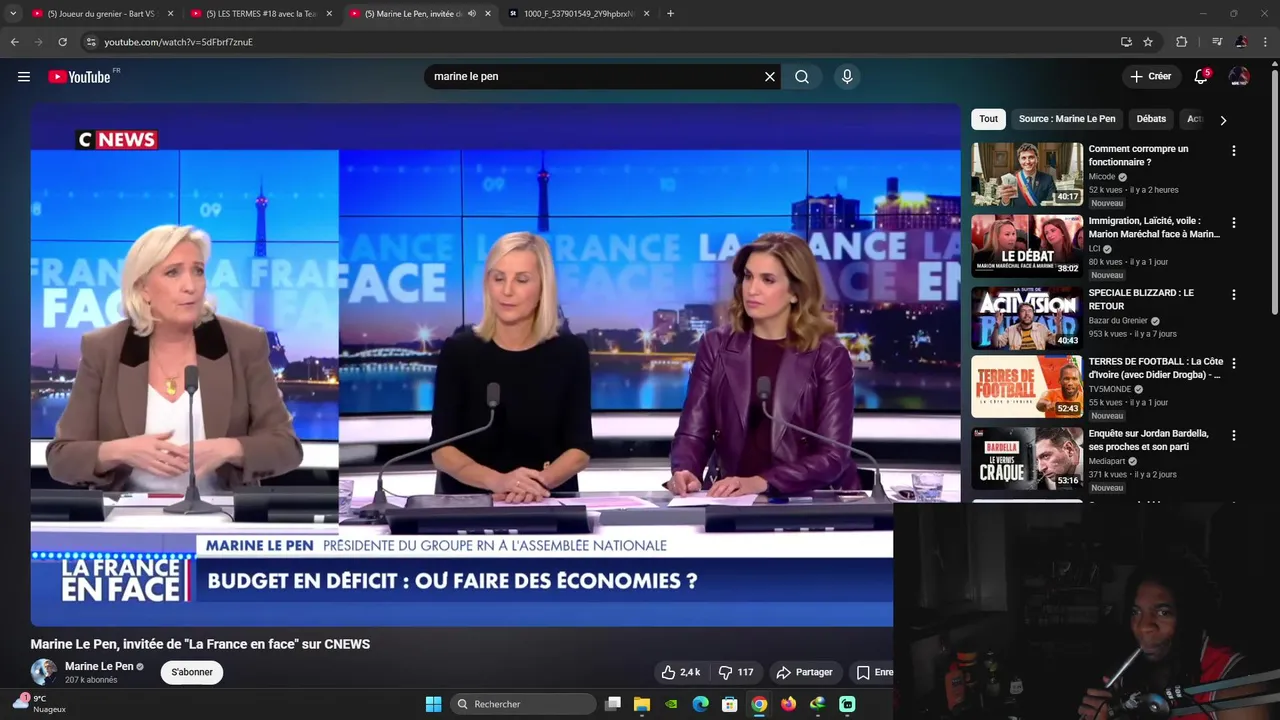Go to the YouTube home logo
The width and height of the screenshot is (1280, 720).
click(80, 76)
